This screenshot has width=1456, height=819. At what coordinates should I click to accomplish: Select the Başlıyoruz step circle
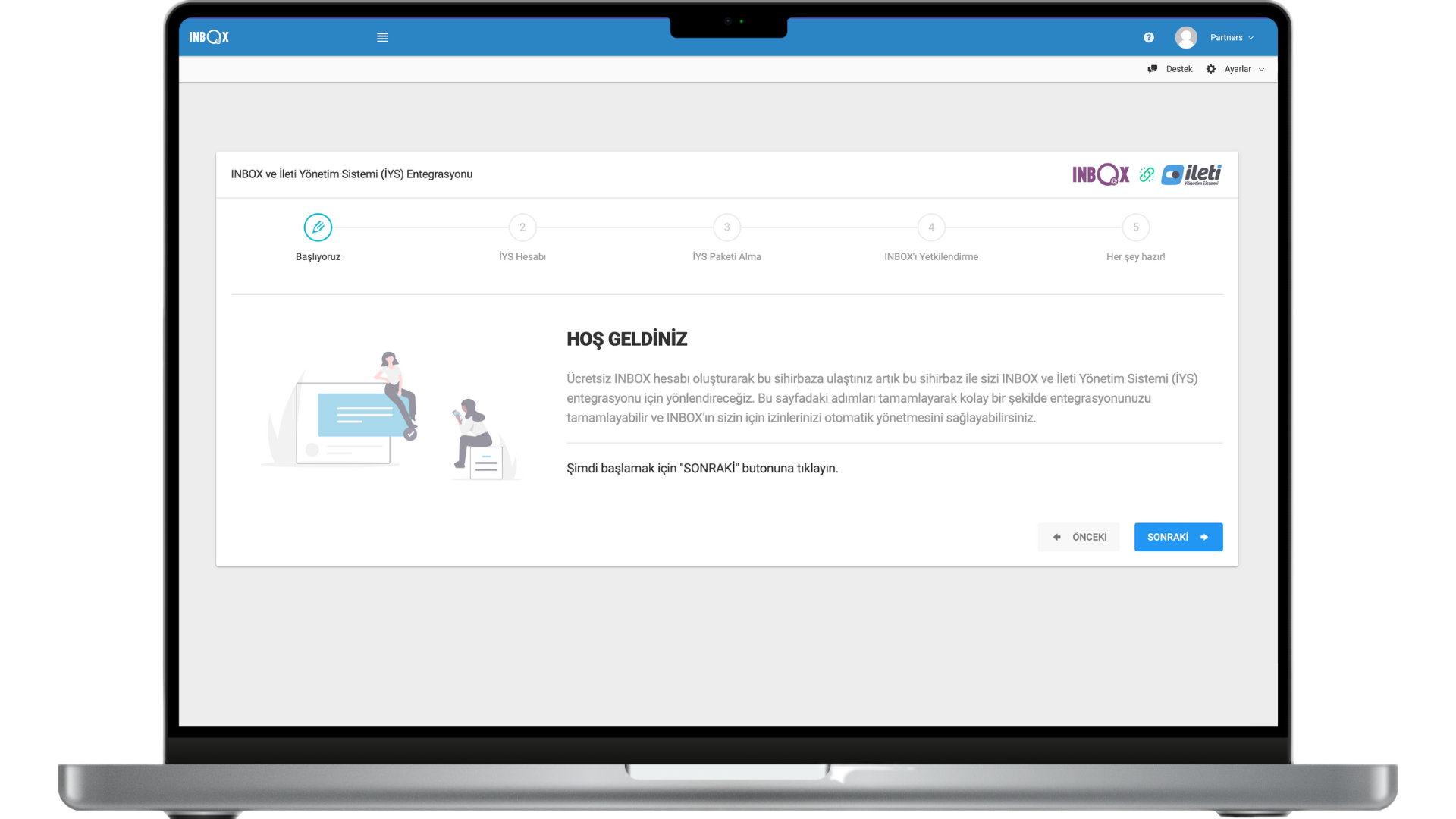(x=318, y=227)
